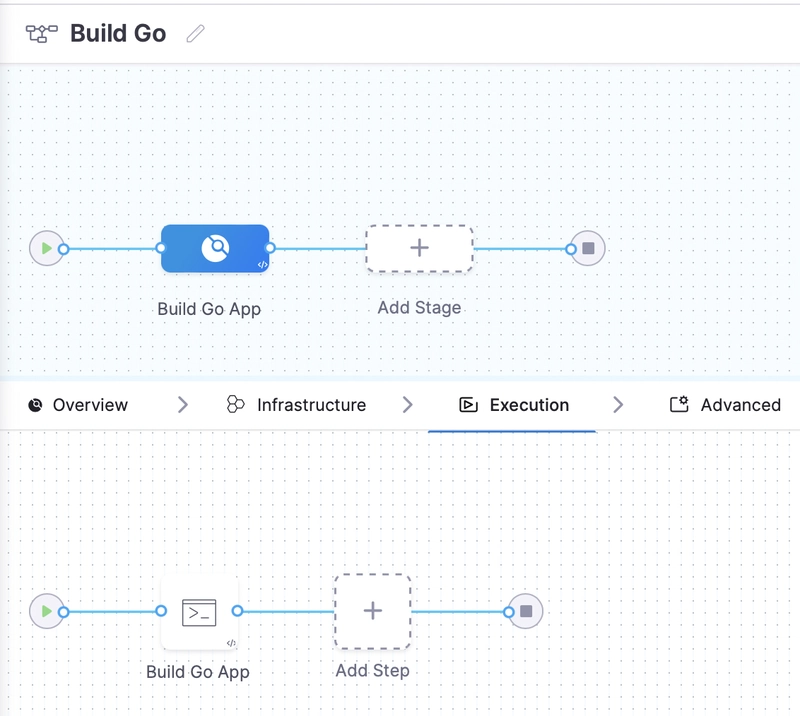Click the chevron after Infrastructure
This screenshot has height=716, width=800.
(x=407, y=405)
